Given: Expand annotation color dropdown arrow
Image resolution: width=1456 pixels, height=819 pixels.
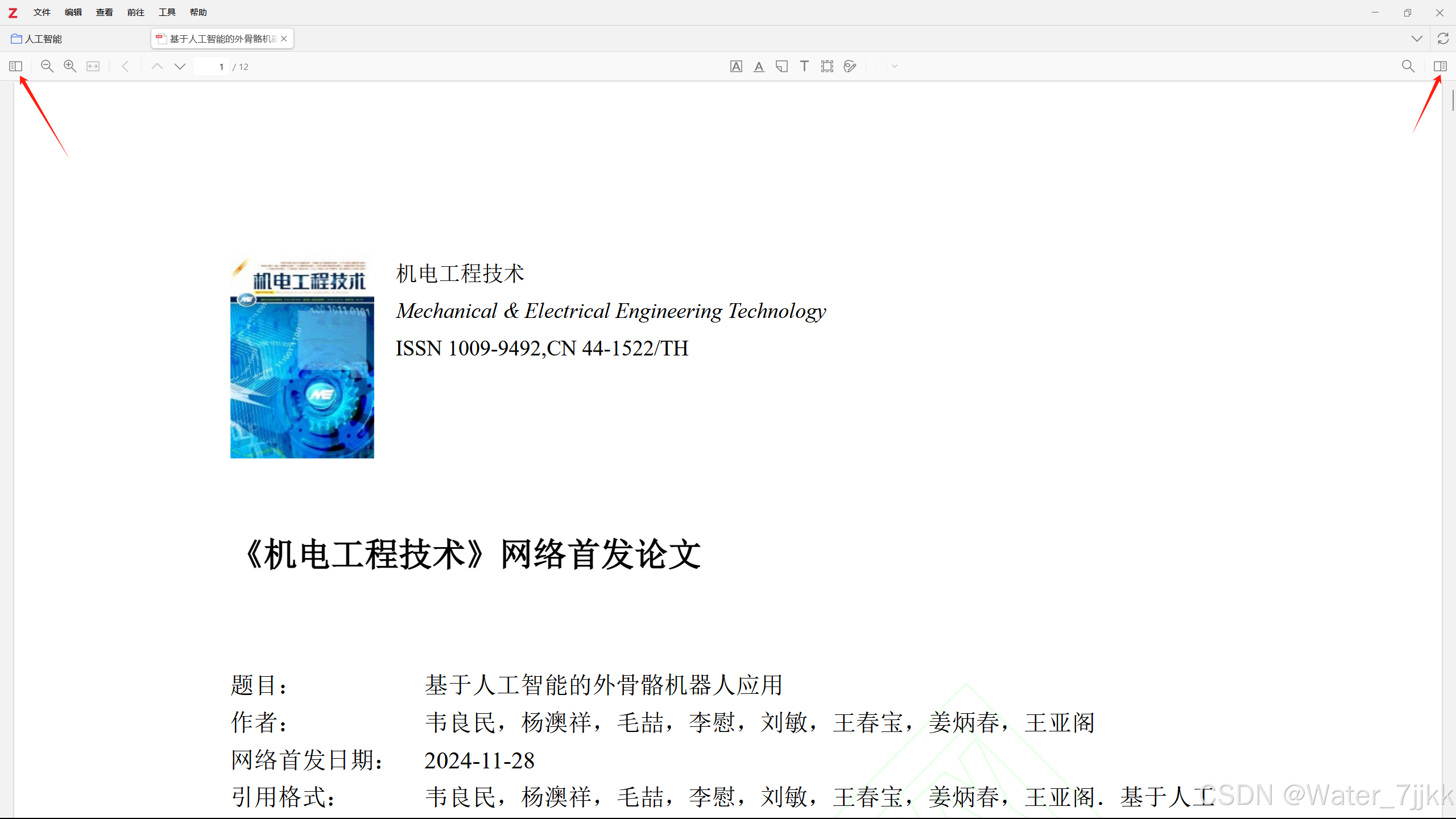Looking at the screenshot, I should (895, 67).
